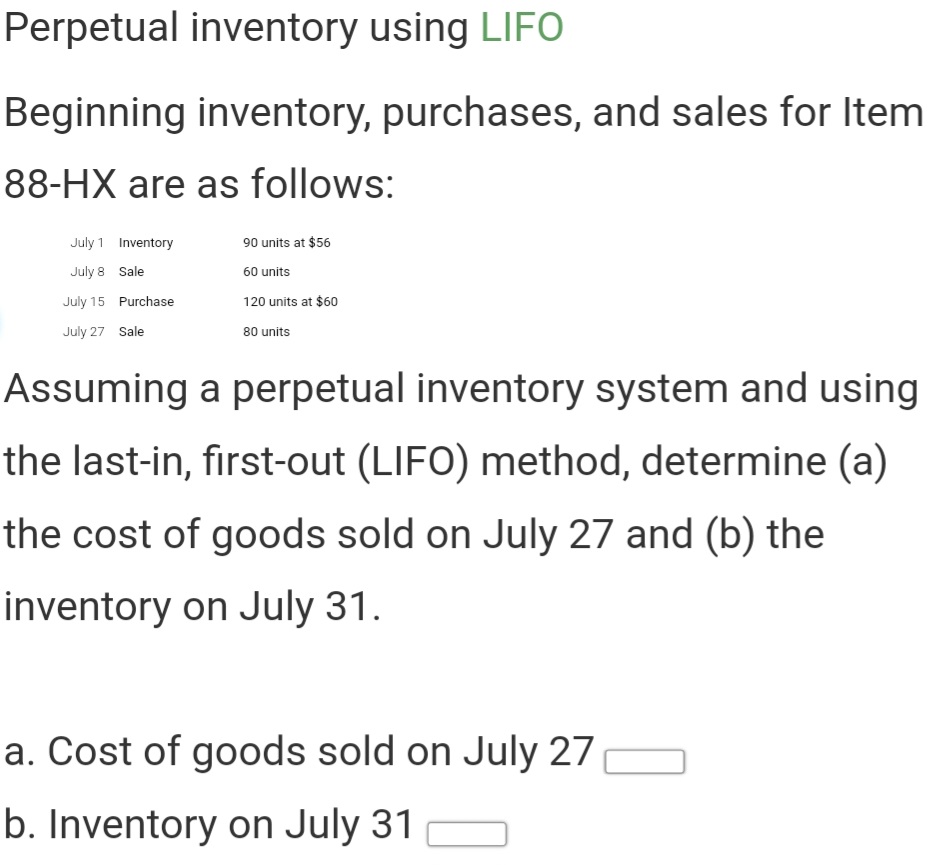Click the Item 88-HX text
Image resolution: width=936 pixels, height=865 pixels.
tap(57, 183)
